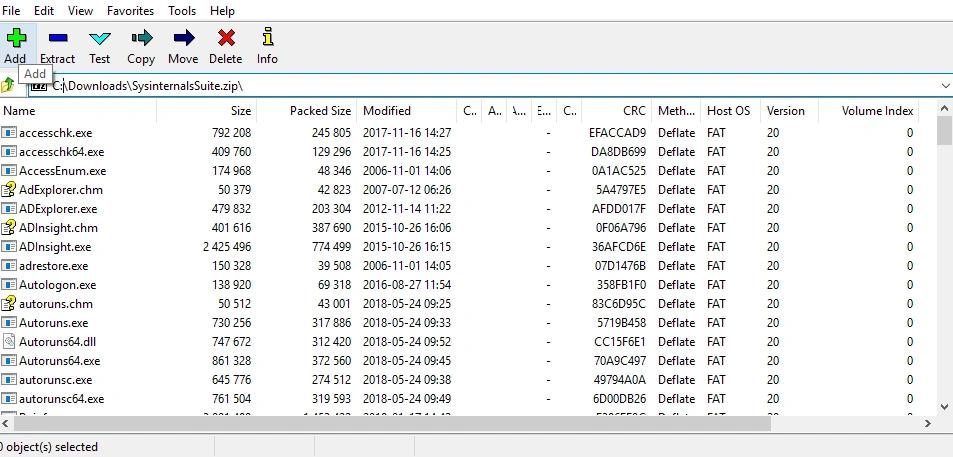Click vertical scrollbar up arrow
Viewport: 953px width, 457px height.
944,108
